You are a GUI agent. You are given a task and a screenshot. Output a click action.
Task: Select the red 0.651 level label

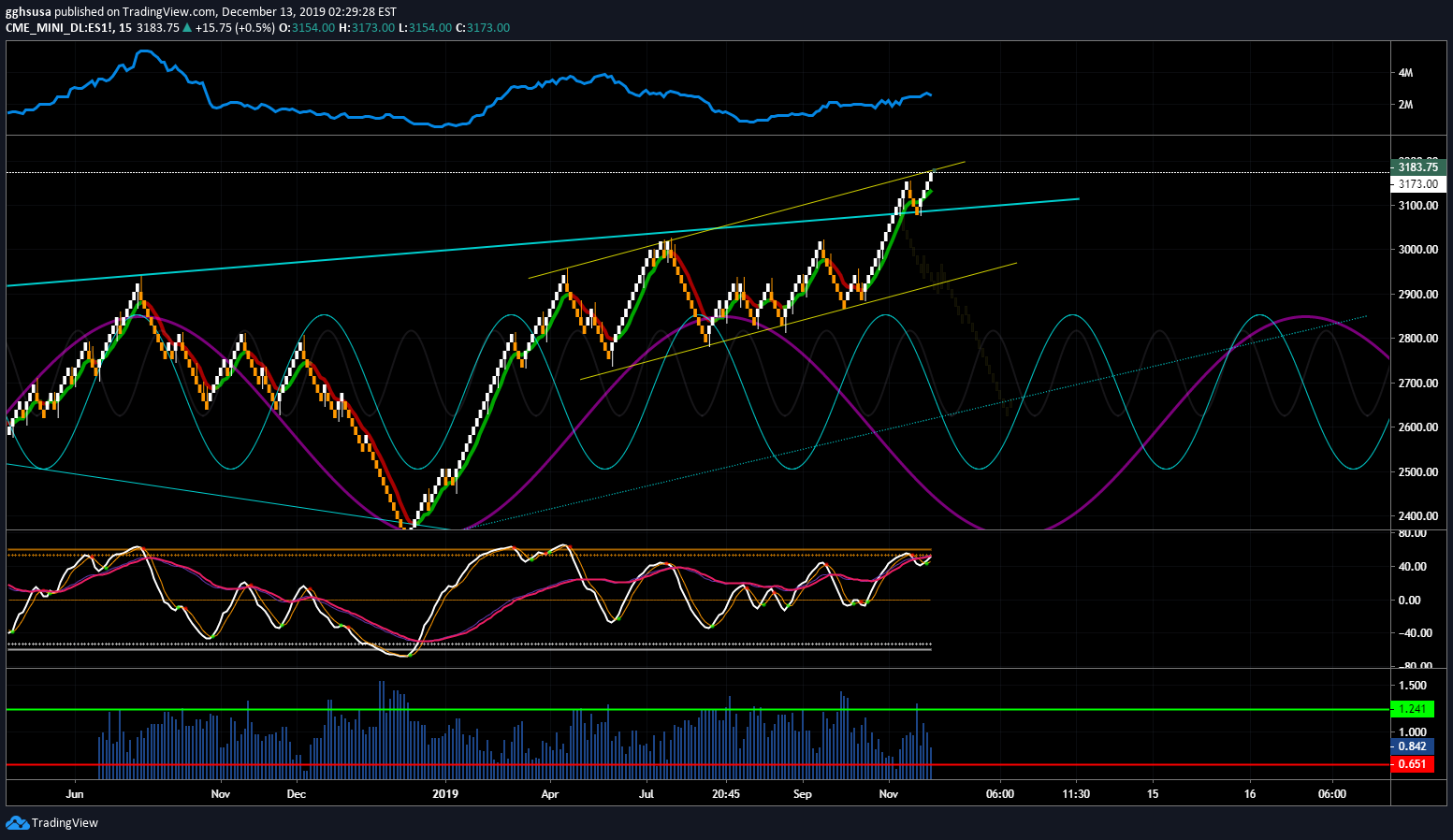(1413, 764)
